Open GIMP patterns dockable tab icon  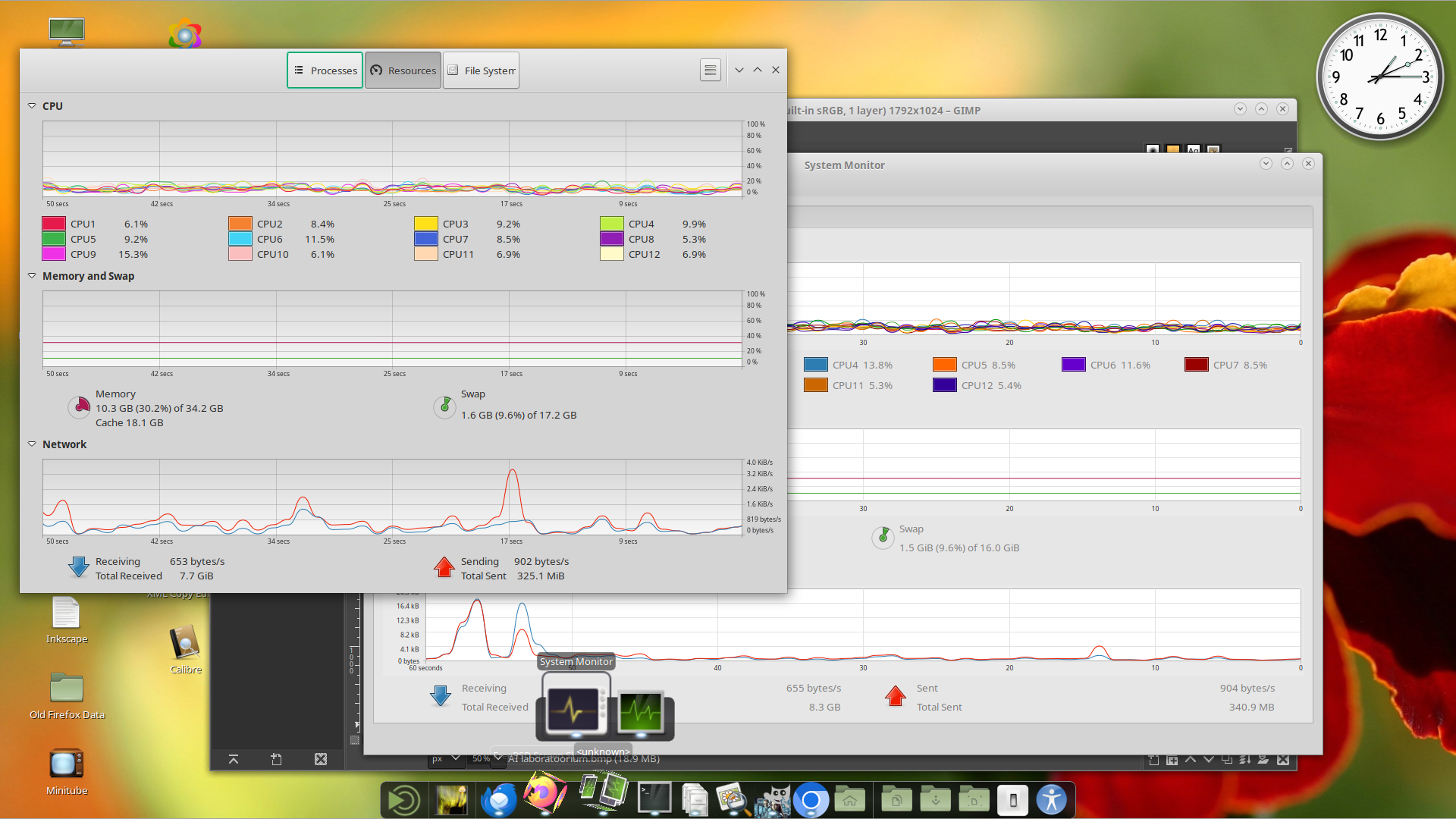click(1173, 149)
